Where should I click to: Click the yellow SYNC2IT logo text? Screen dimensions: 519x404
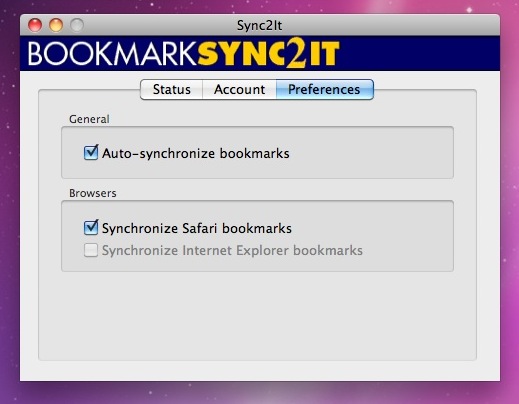268,53
